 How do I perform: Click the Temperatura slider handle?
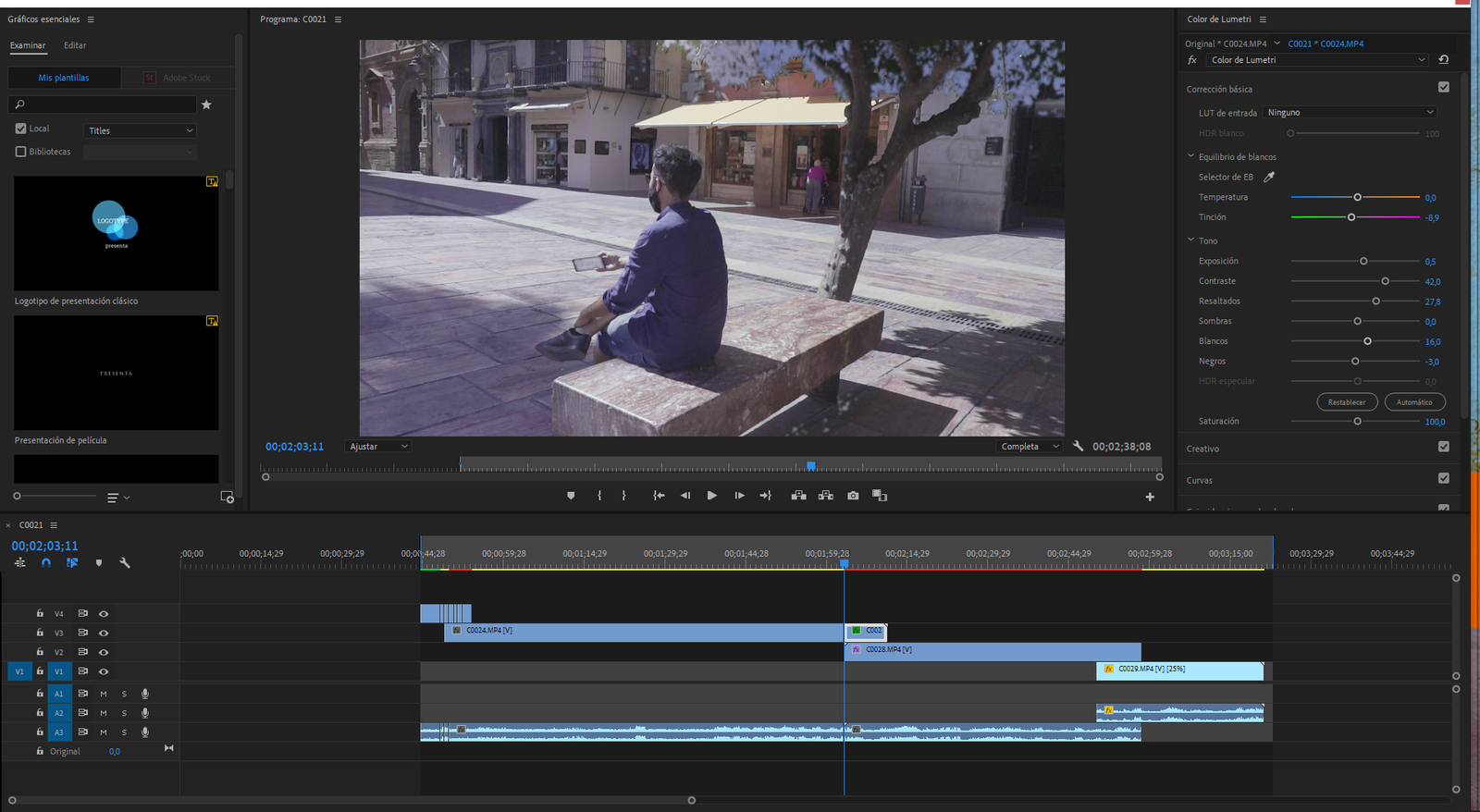[1357, 197]
